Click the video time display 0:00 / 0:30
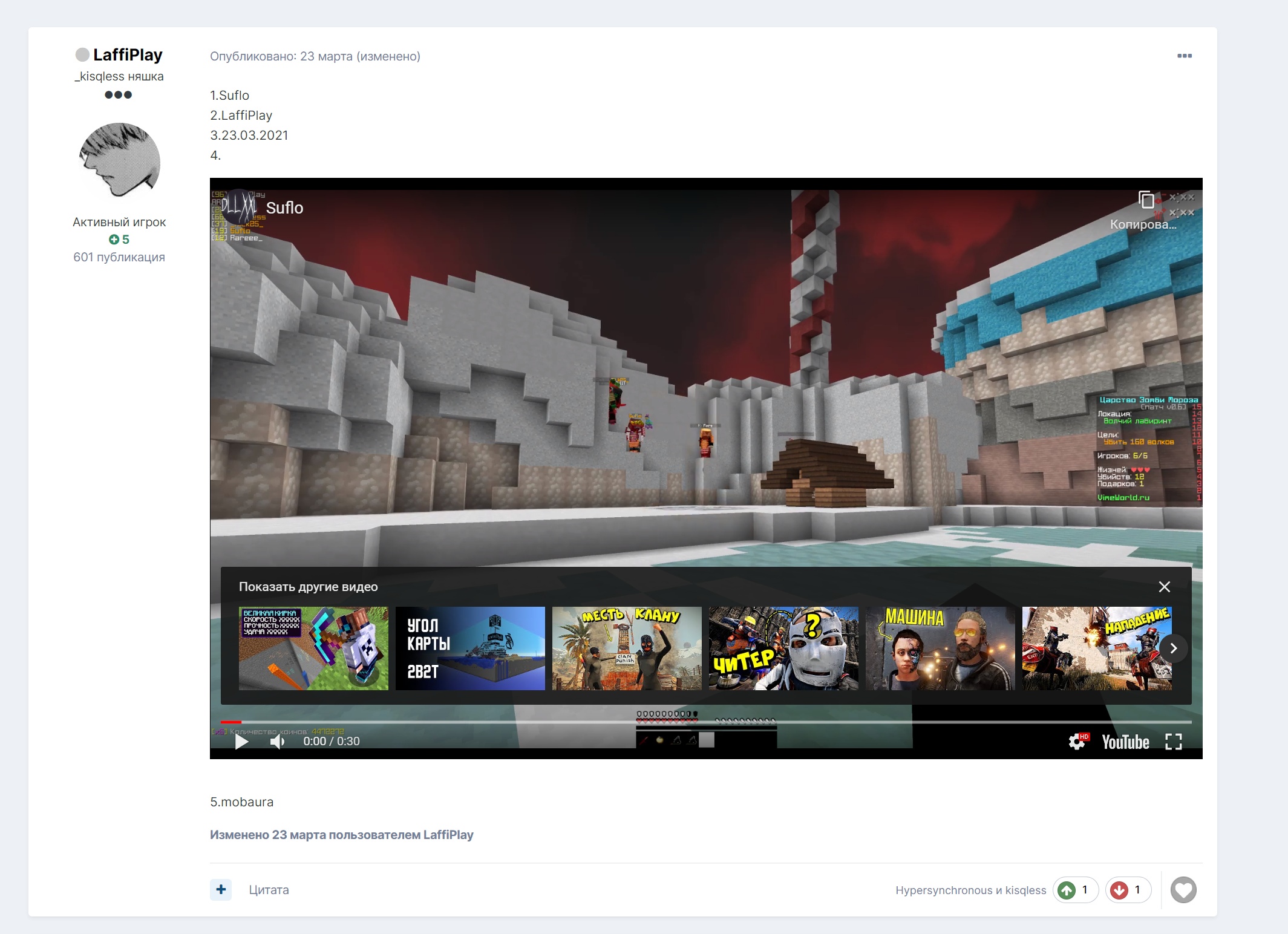Viewport: 1288px width, 934px height. pyautogui.click(x=332, y=742)
